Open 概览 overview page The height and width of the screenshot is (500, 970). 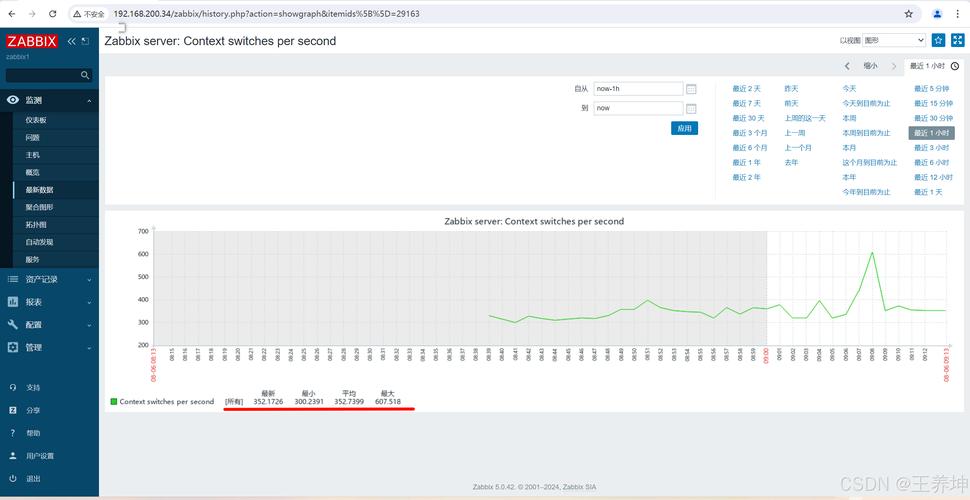(x=32, y=173)
